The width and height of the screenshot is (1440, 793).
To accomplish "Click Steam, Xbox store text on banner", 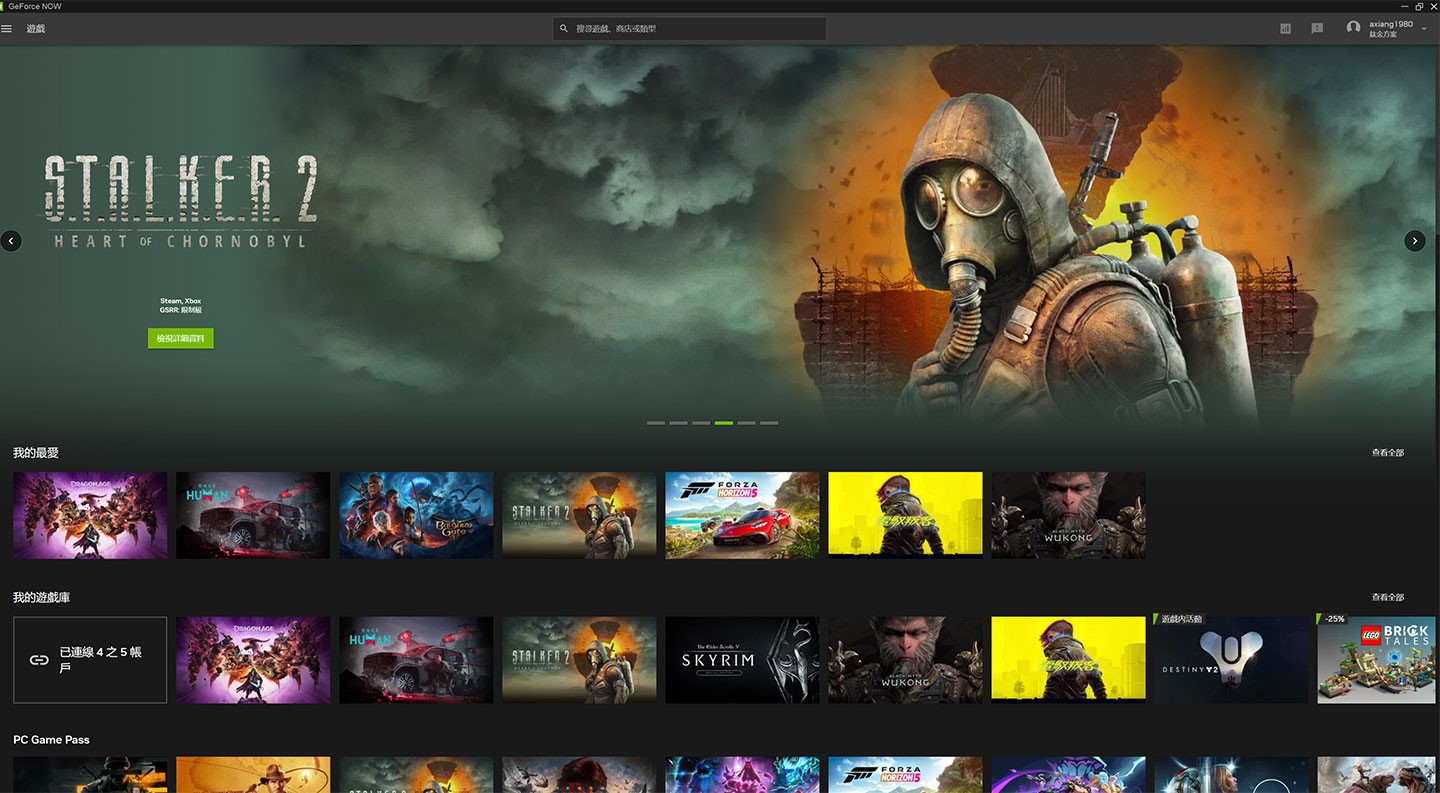I will point(180,301).
